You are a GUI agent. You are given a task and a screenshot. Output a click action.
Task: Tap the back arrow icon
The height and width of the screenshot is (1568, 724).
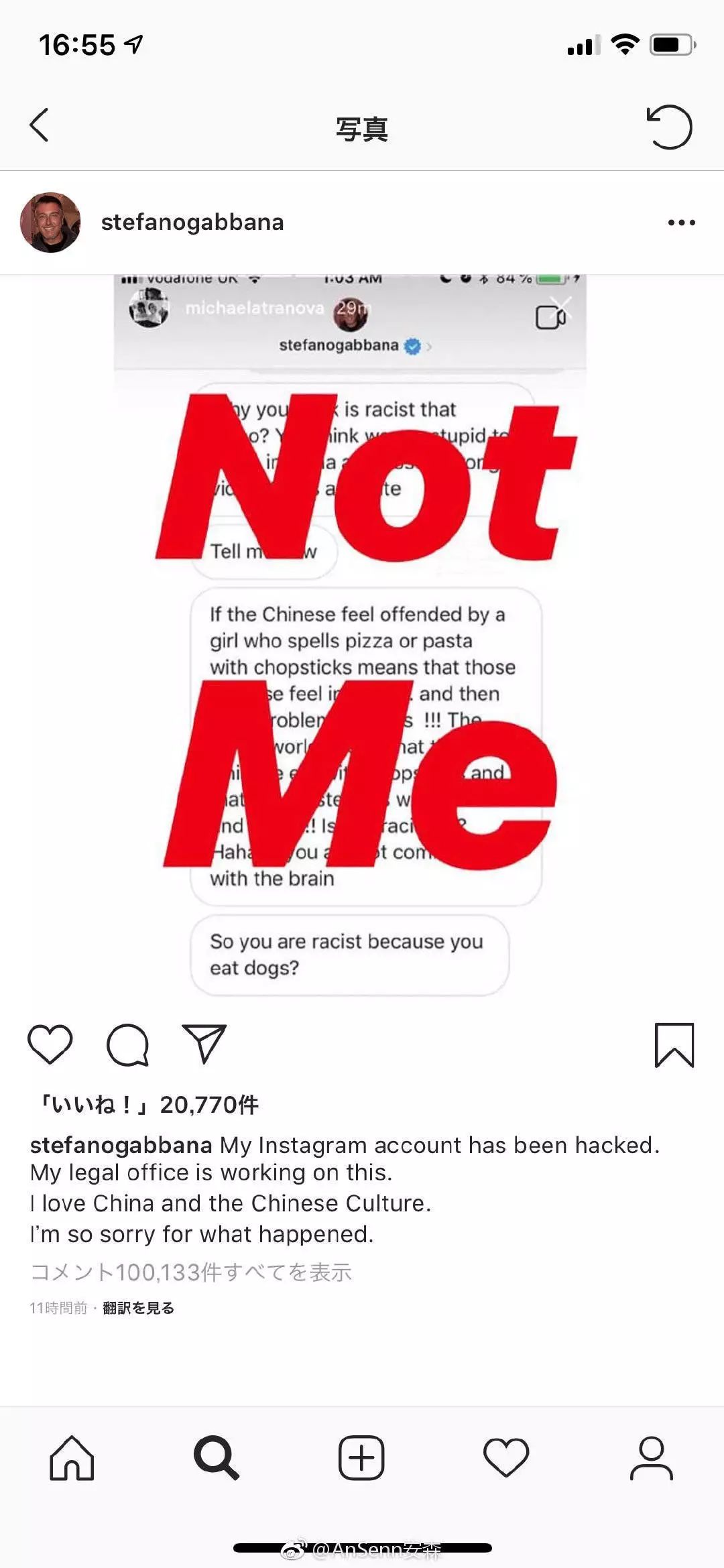click(40, 125)
